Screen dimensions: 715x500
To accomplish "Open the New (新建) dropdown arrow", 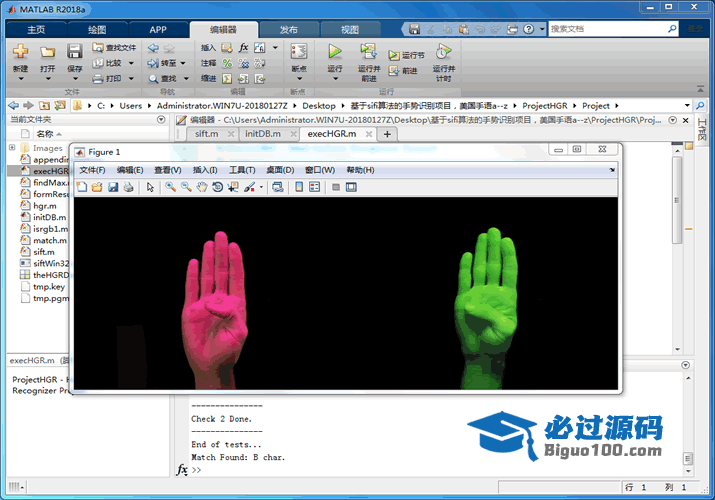I will tap(20, 78).
